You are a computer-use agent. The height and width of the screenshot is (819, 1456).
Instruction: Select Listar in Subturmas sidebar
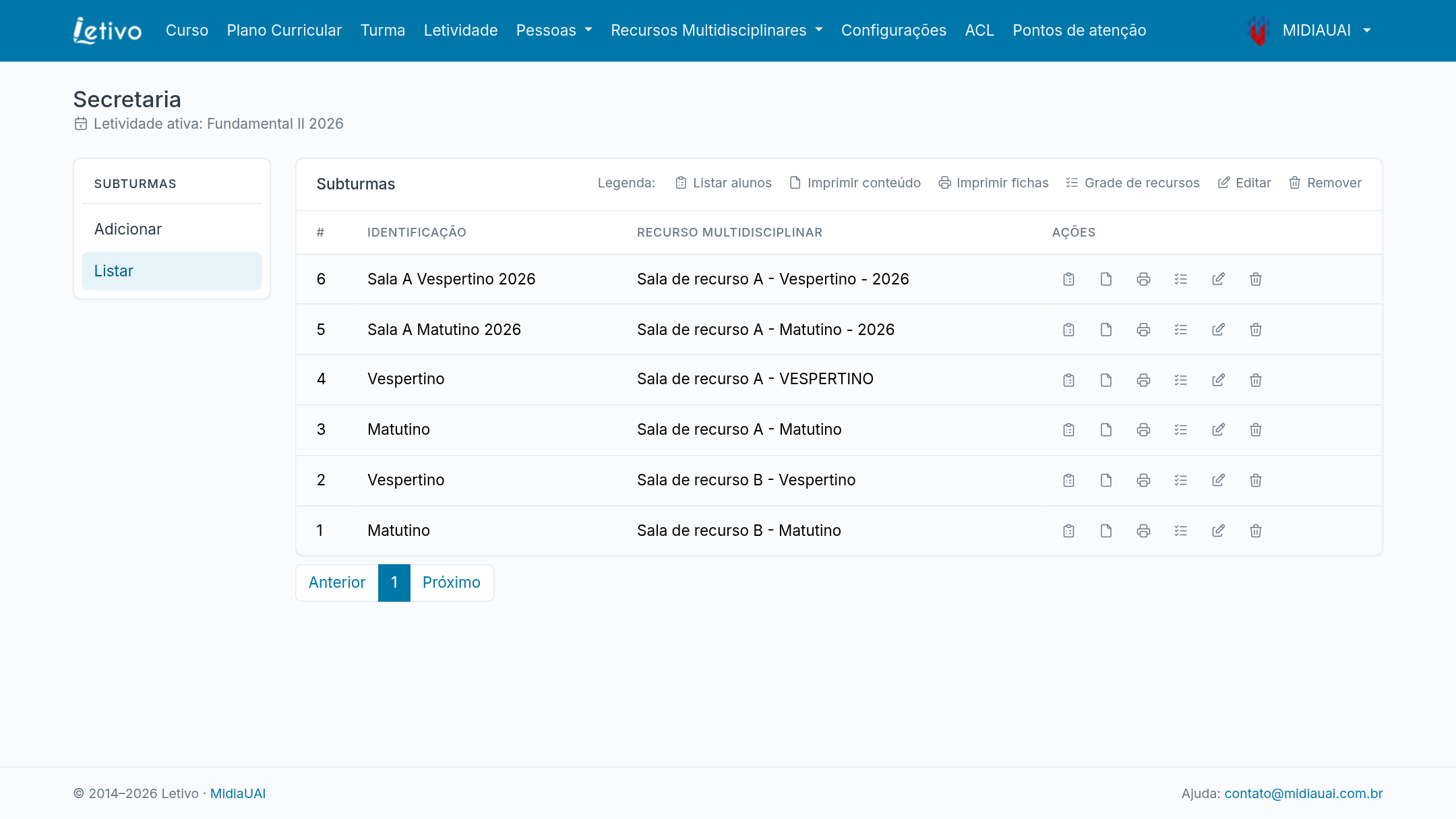pyautogui.click(x=172, y=271)
